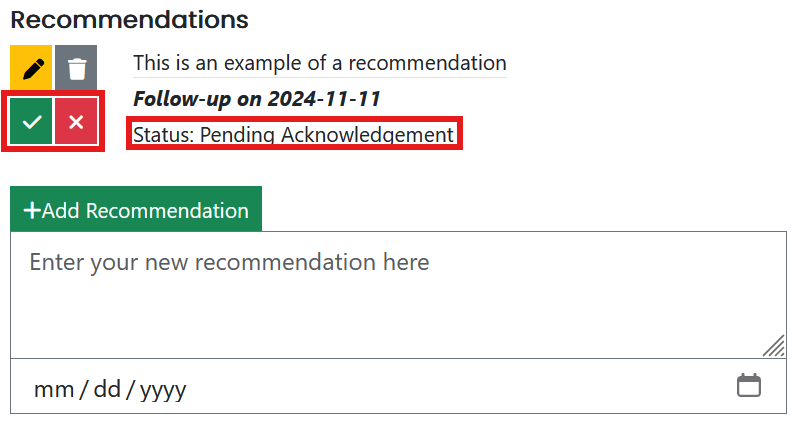Image resolution: width=806 pixels, height=439 pixels.
Task: Click the plus icon beside Add Recommendation
Action: [32, 211]
